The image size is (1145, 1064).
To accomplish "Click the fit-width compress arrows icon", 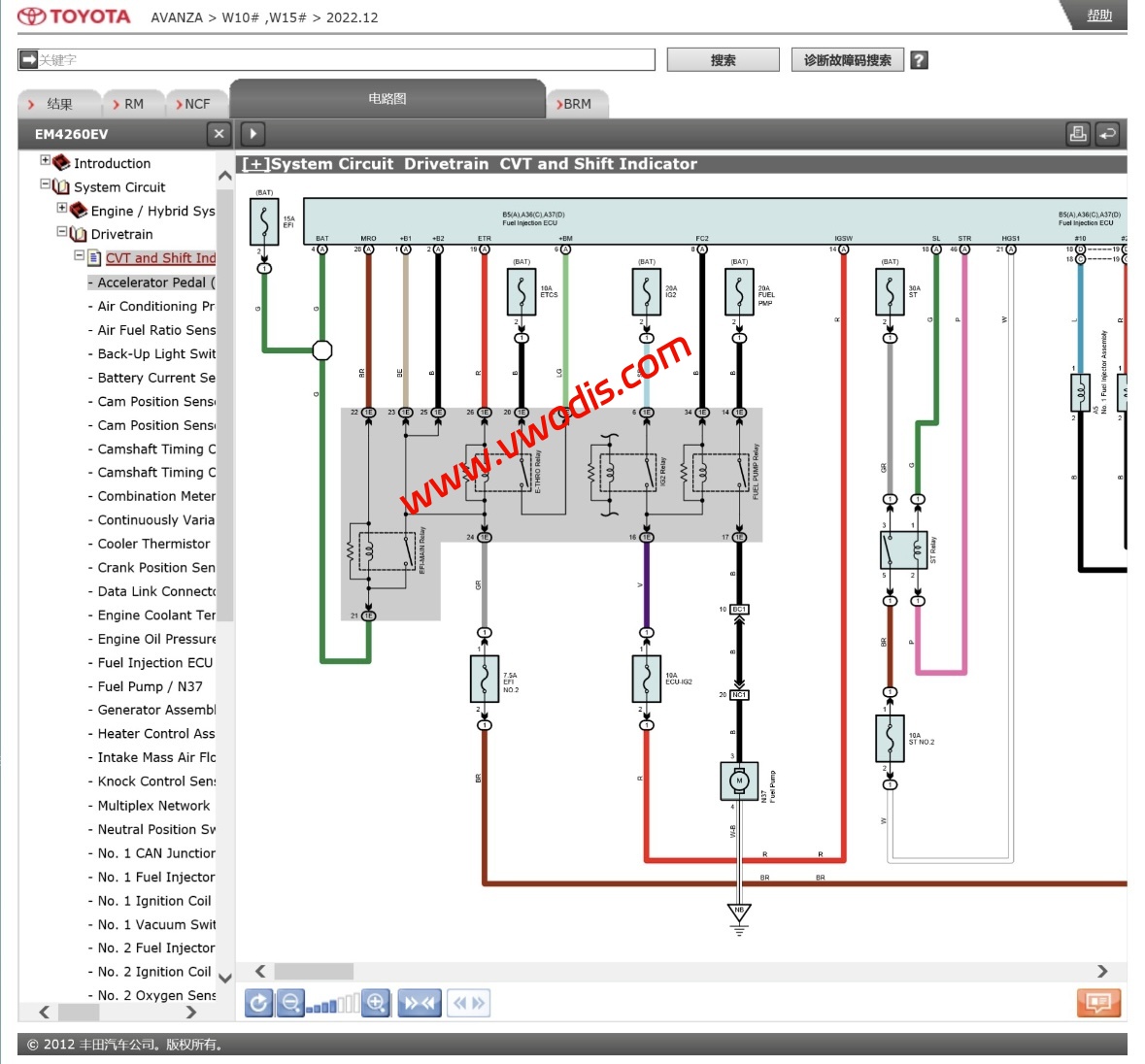I will pos(420,1003).
